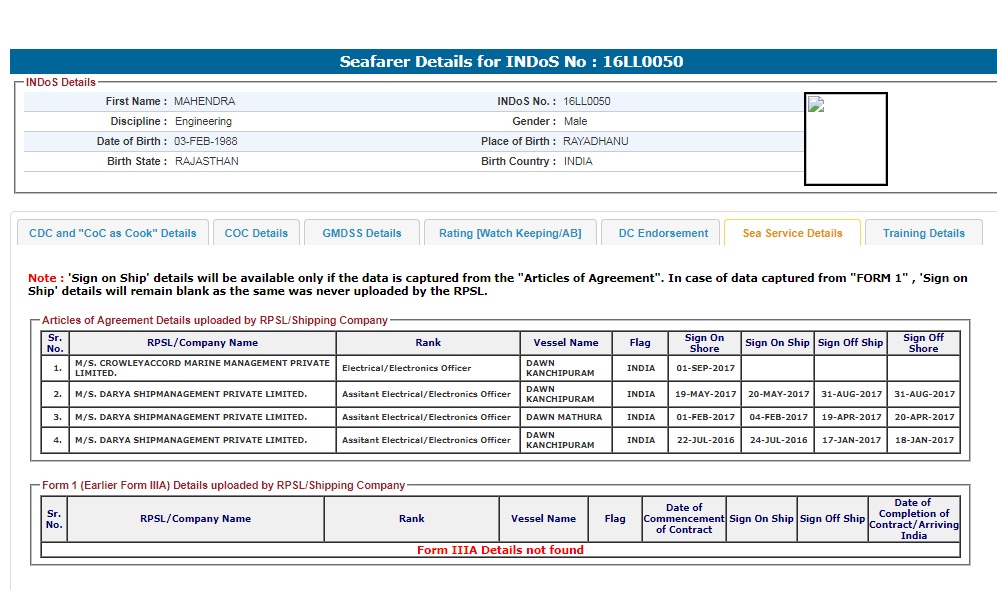The height and width of the screenshot is (590, 997).
Task: Go to the DC Endorsement tab
Action: click(662, 233)
